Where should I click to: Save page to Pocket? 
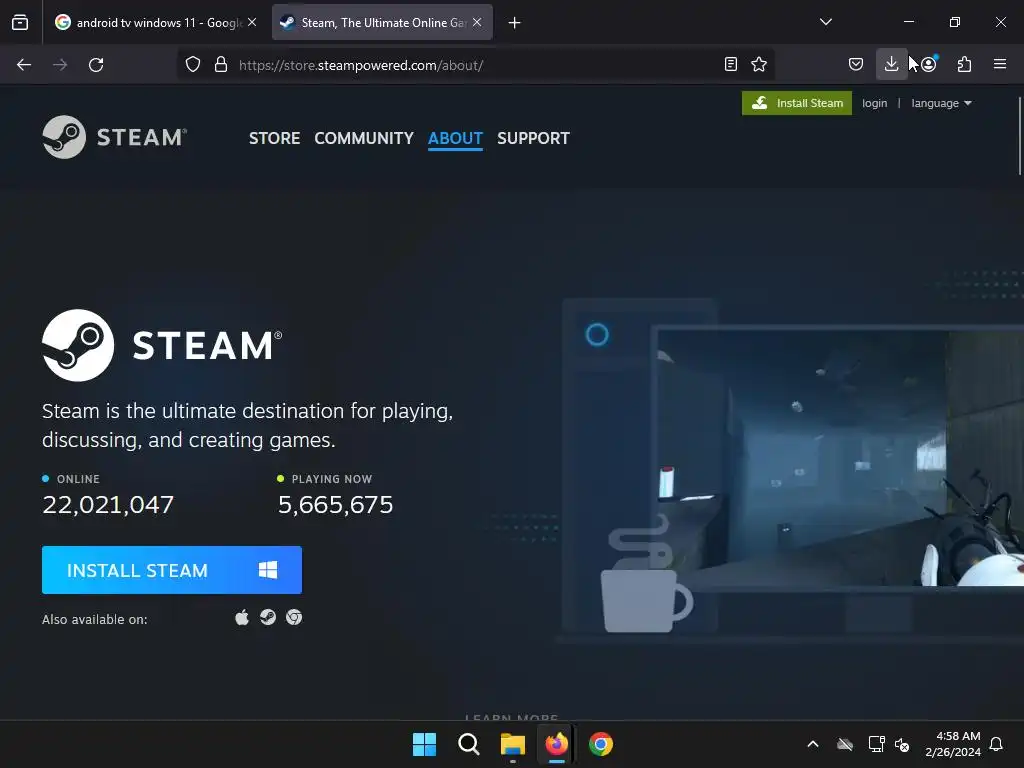(856, 64)
